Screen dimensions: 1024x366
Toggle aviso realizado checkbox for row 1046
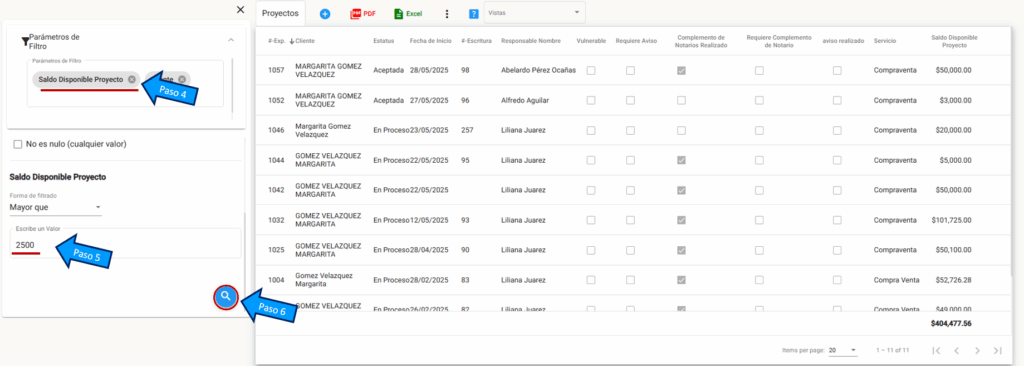(x=837, y=130)
